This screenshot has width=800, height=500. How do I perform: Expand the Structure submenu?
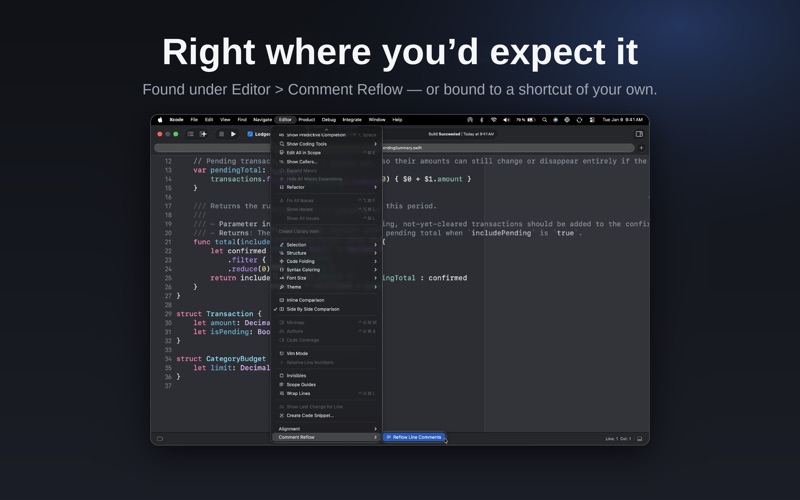(x=327, y=253)
